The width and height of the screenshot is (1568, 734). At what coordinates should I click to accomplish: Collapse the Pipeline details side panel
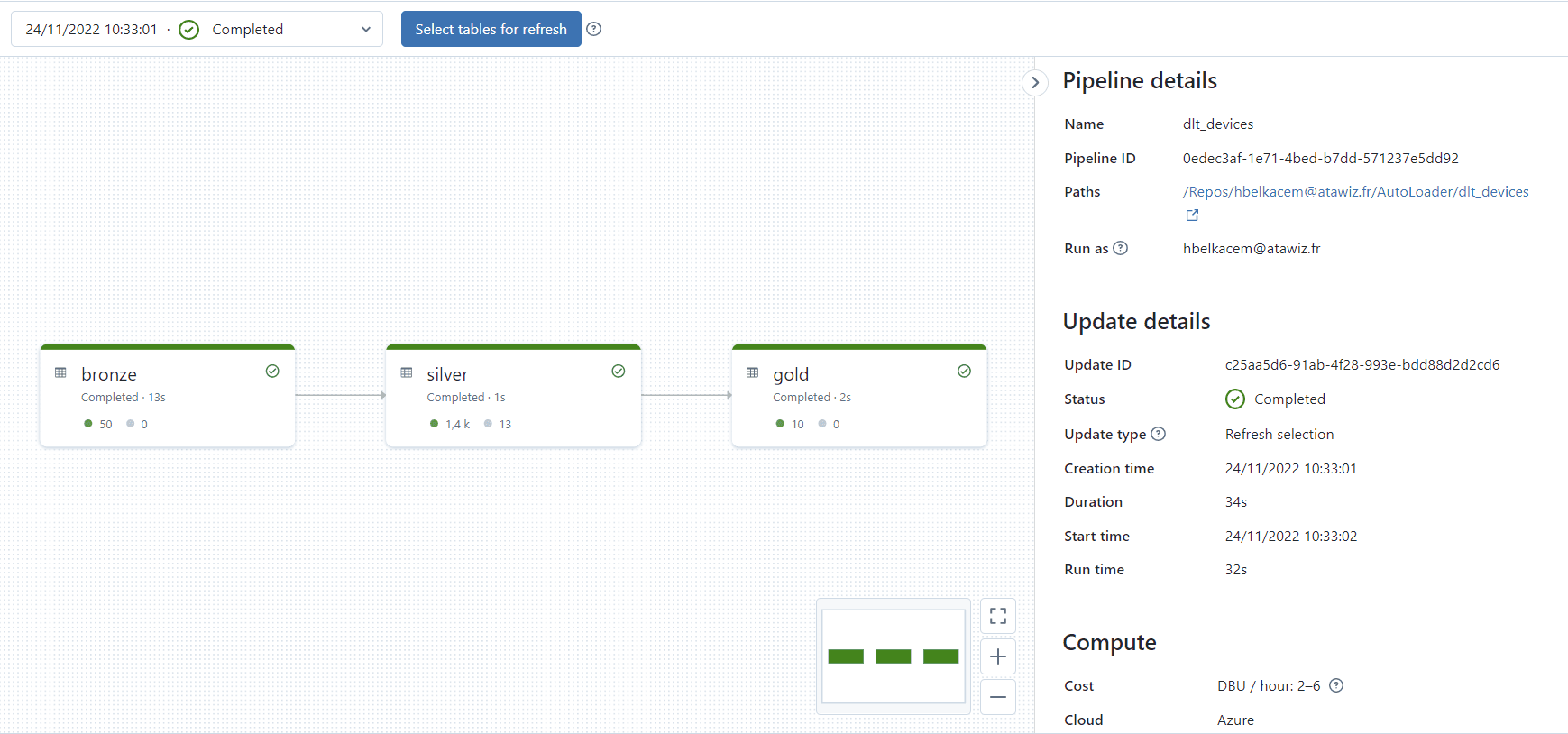pos(1035,82)
